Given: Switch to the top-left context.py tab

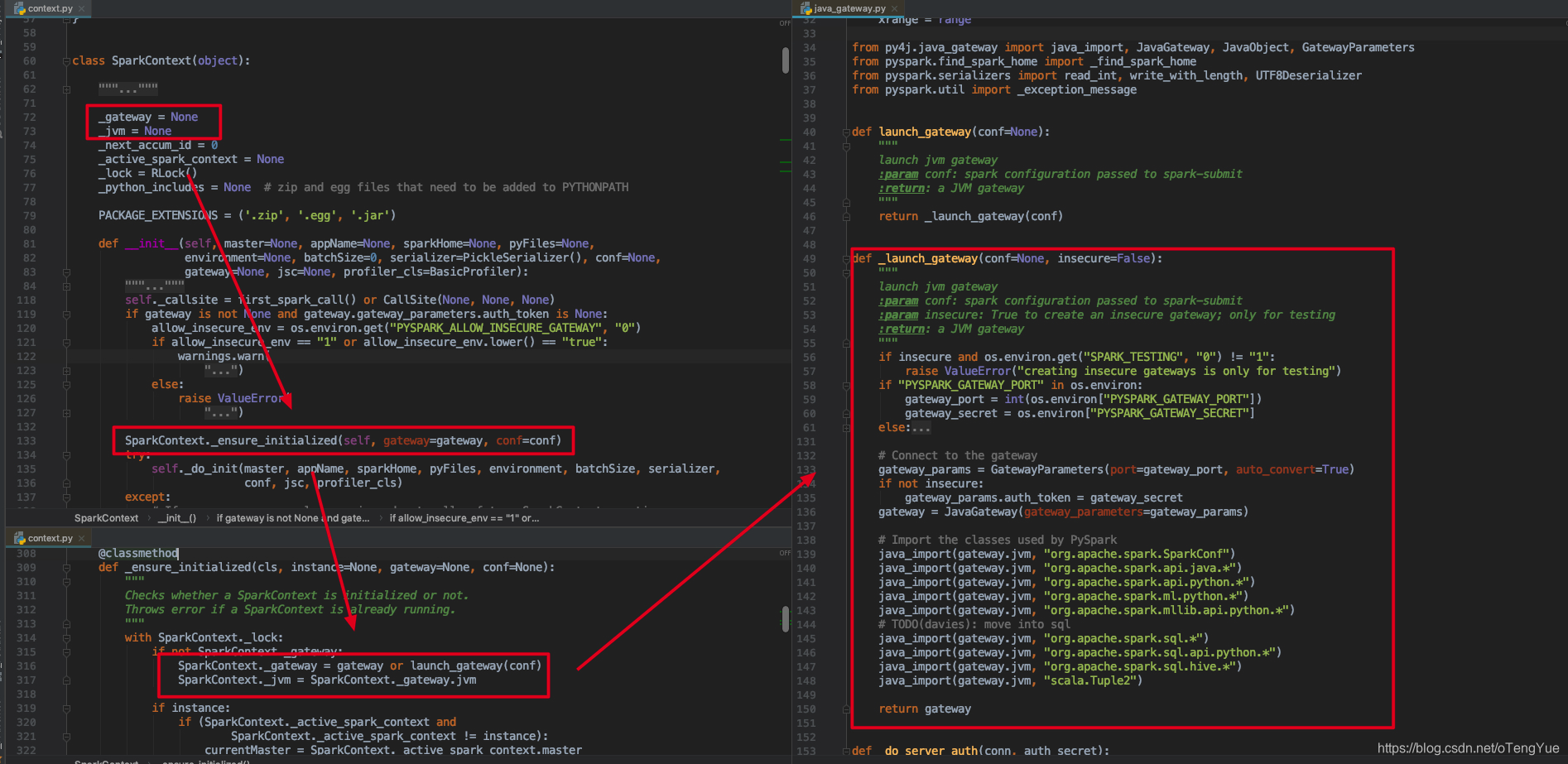Looking at the screenshot, I should point(49,8).
